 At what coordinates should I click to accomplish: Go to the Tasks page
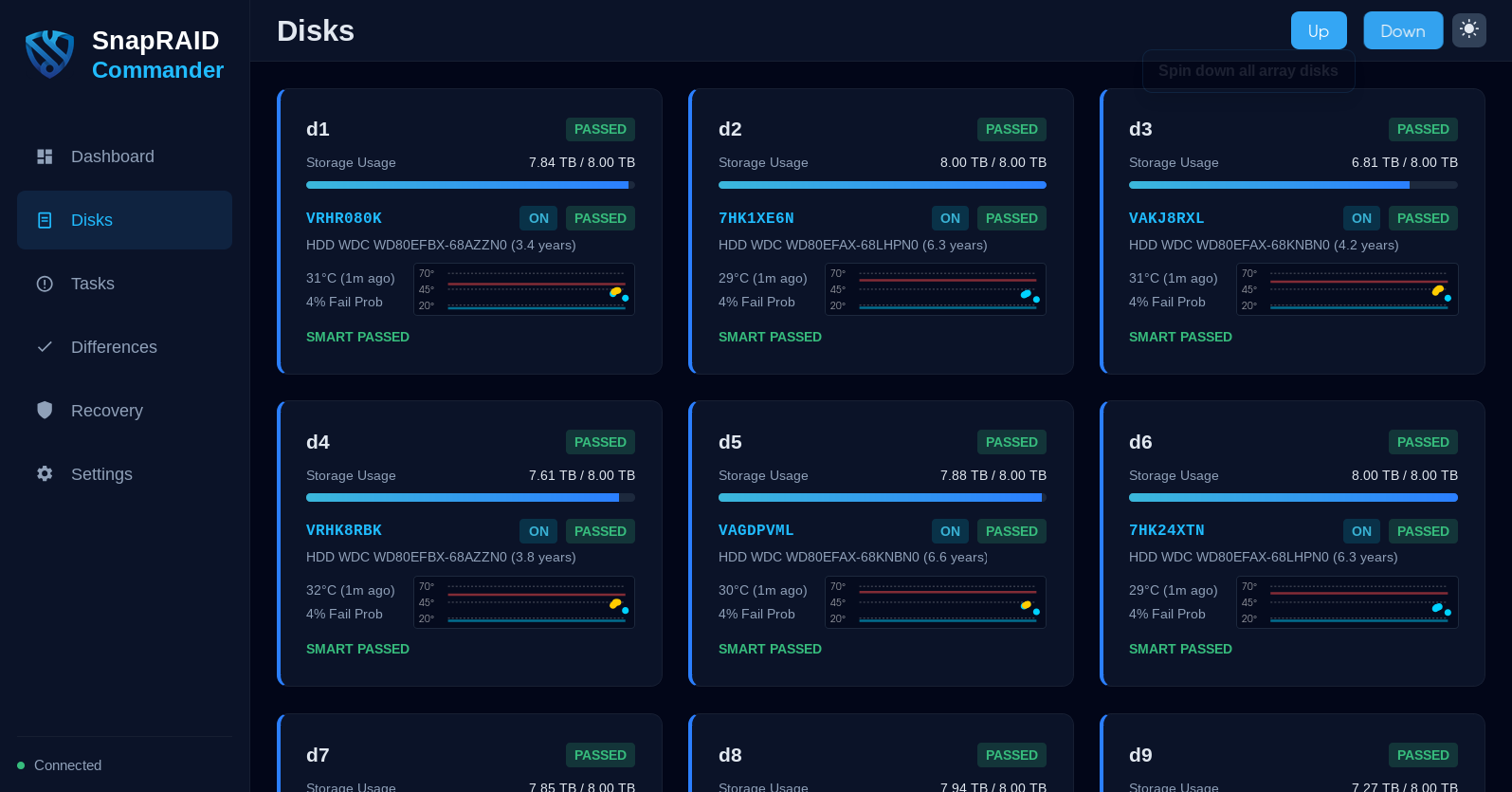coord(124,284)
